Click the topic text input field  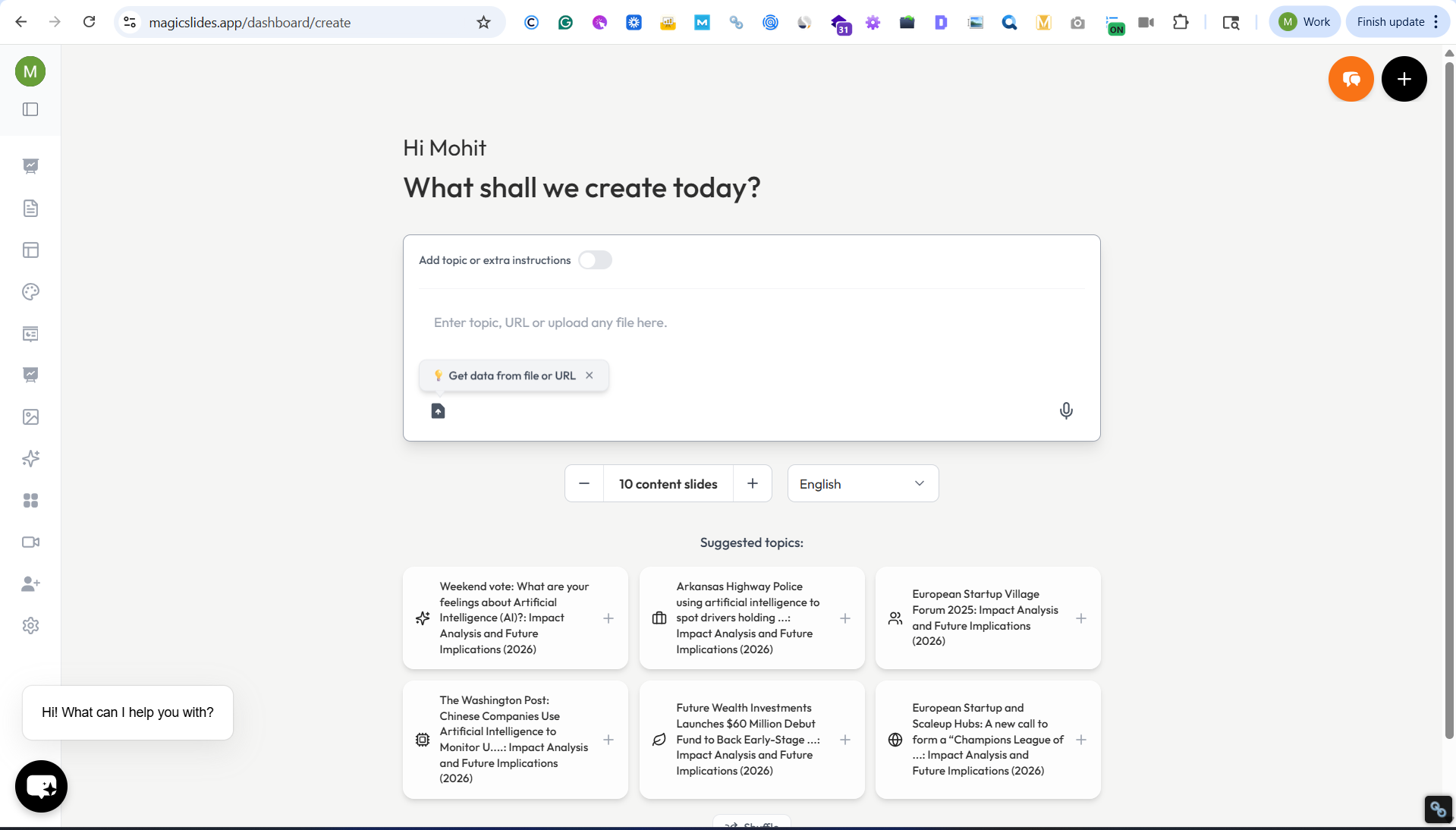[x=751, y=323]
